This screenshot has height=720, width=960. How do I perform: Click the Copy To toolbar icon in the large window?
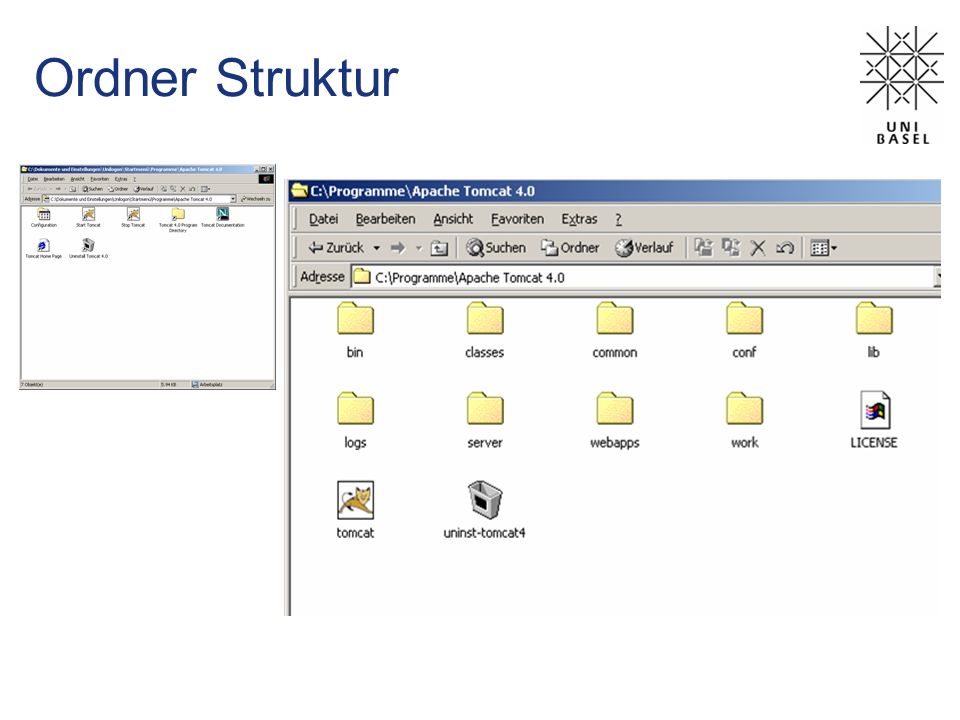point(731,247)
